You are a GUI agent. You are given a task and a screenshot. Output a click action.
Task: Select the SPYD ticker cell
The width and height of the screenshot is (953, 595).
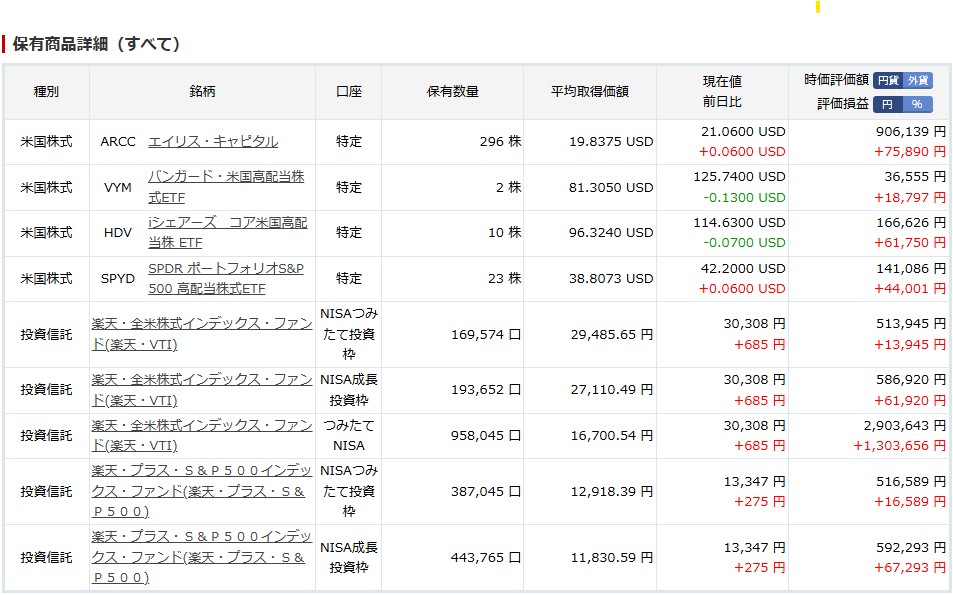coord(118,278)
